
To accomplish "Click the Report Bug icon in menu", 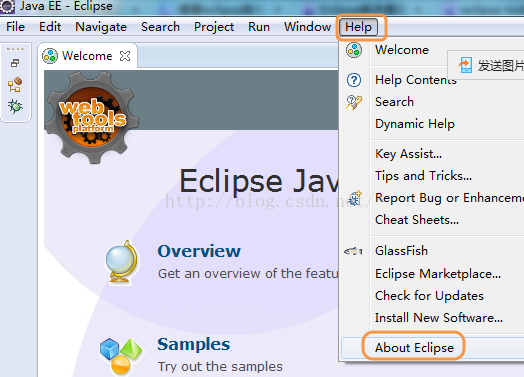I will coord(355,198).
